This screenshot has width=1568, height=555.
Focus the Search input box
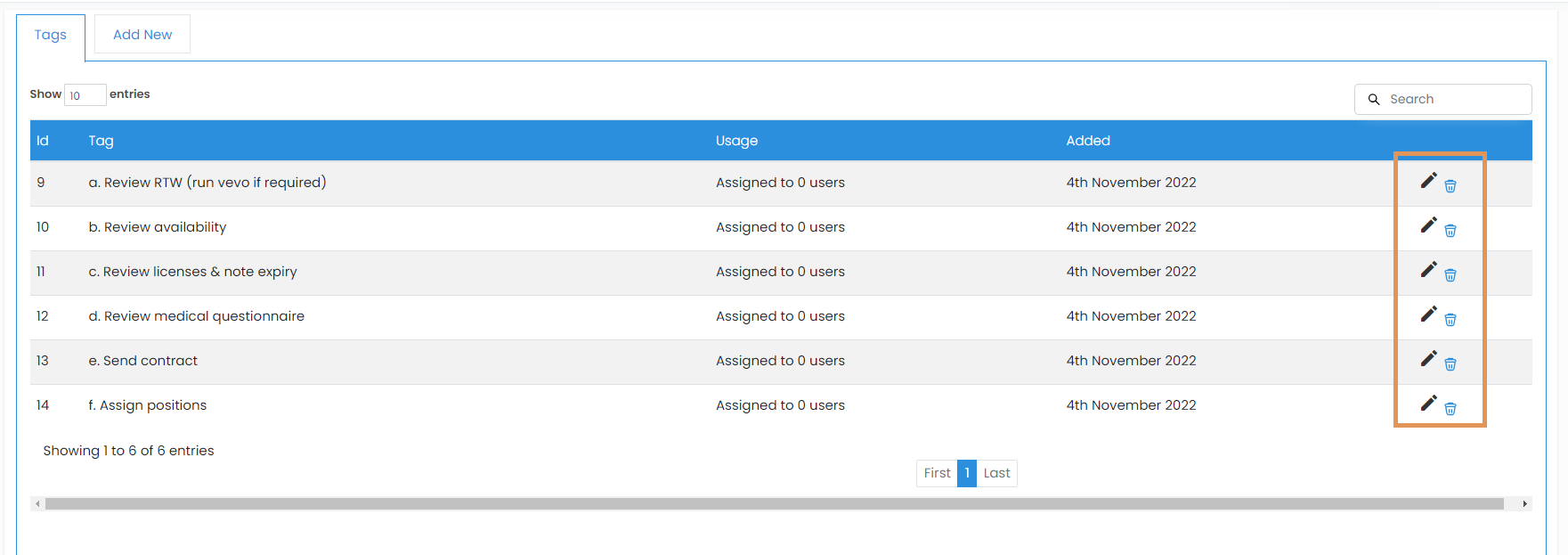(1453, 99)
